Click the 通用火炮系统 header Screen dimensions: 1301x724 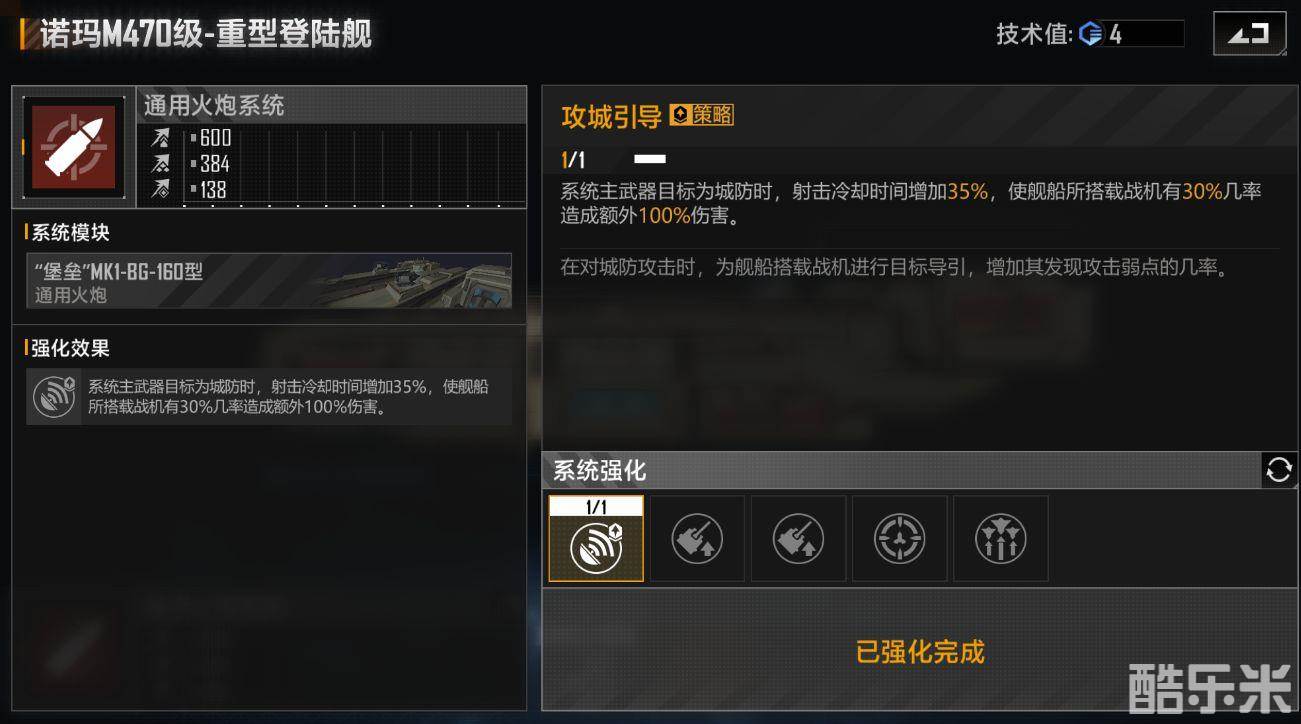pos(214,105)
